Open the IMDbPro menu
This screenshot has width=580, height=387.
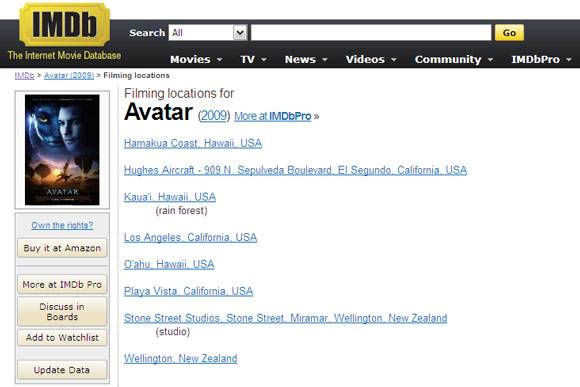pos(542,59)
